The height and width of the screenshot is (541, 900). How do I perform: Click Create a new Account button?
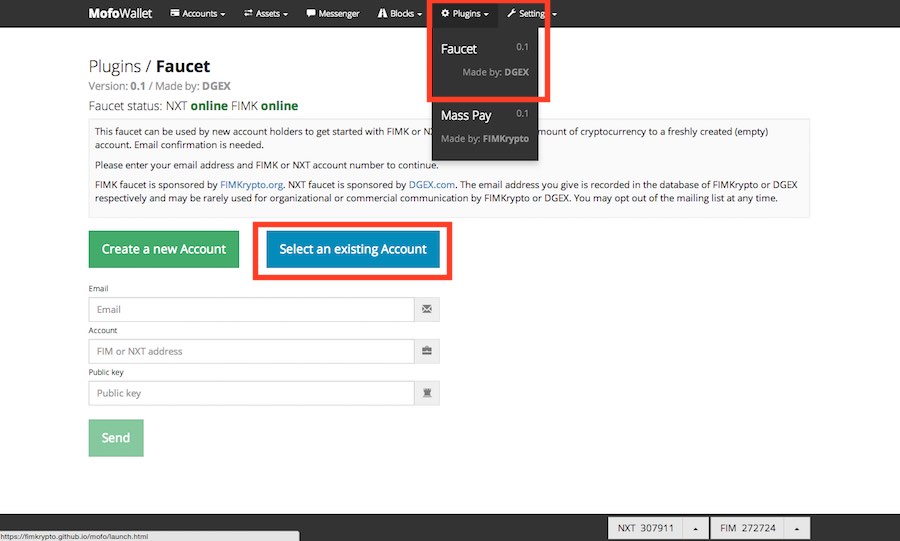point(164,249)
